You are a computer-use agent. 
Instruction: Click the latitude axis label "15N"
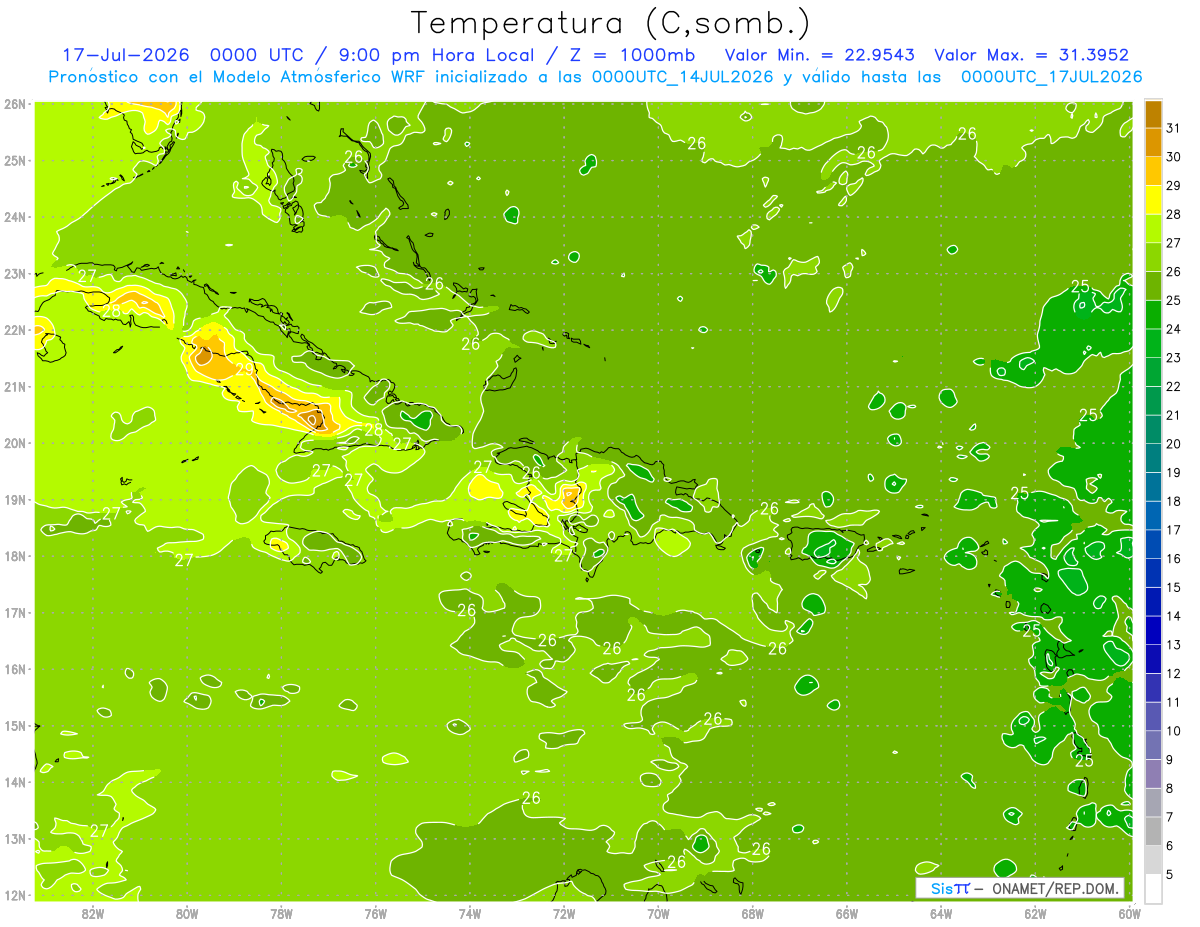pos(15,726)
